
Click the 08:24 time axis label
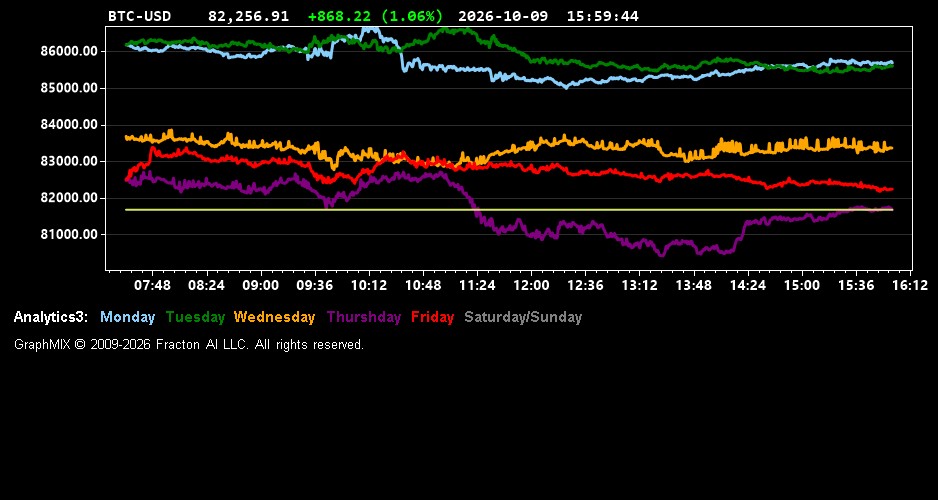[x=206, y=285]
